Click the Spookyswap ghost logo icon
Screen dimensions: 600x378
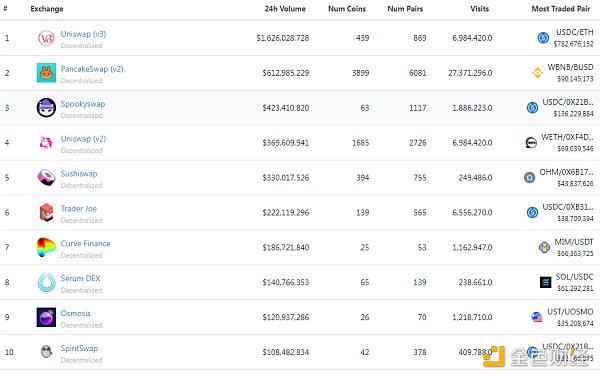click(46, 108)
